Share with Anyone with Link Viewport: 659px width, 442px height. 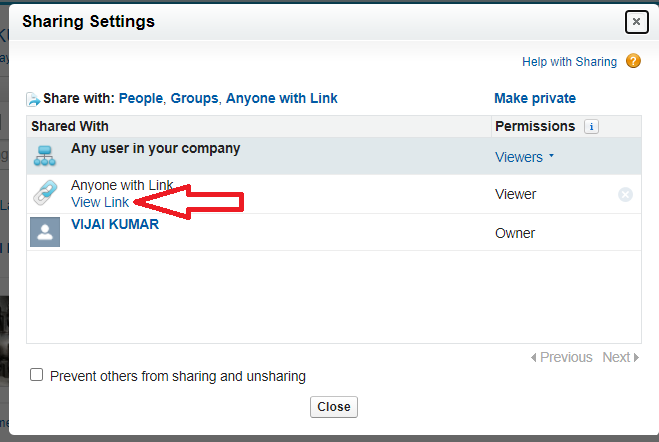(282, 98)
